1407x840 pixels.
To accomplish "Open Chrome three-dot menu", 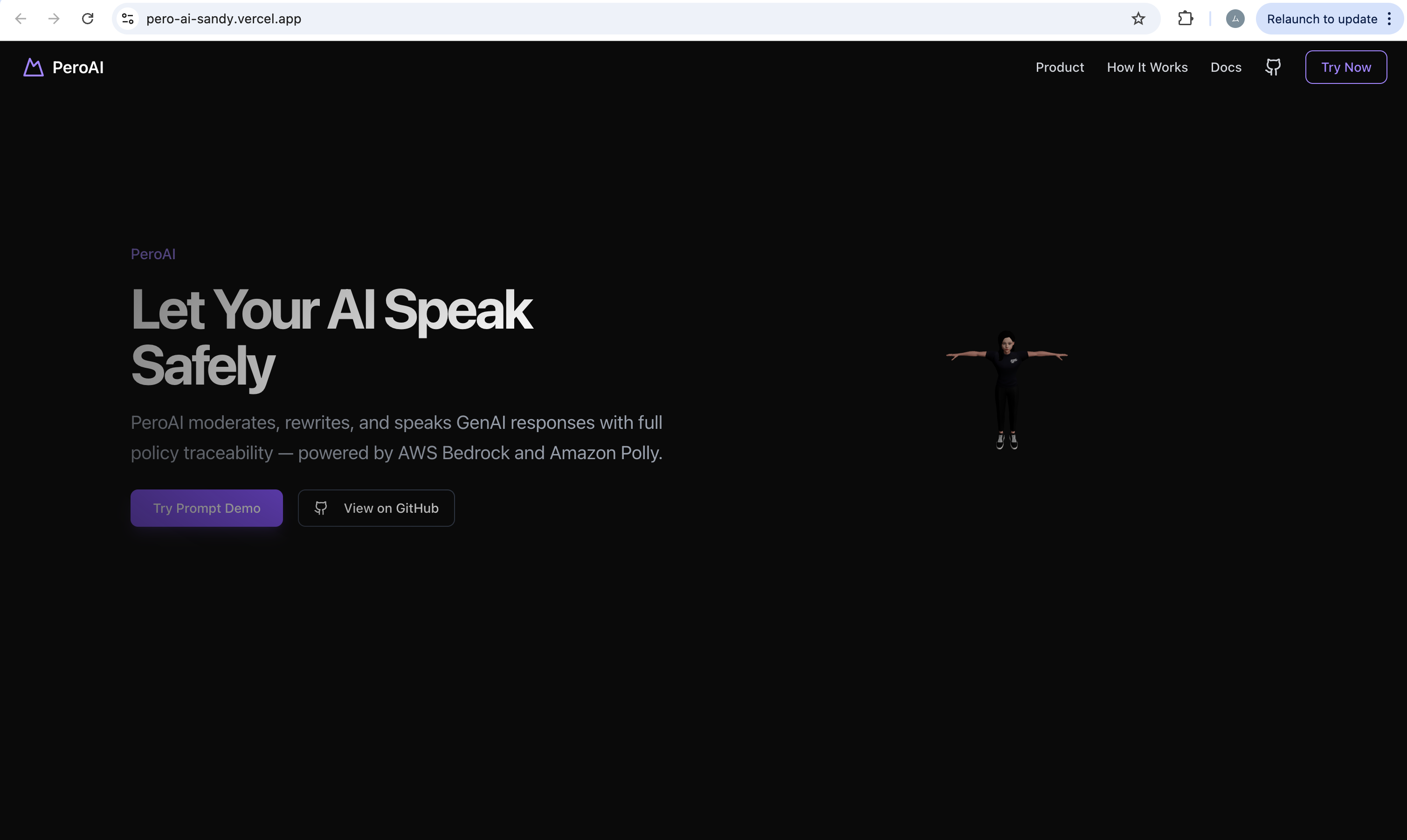I will click(1389, 19).
